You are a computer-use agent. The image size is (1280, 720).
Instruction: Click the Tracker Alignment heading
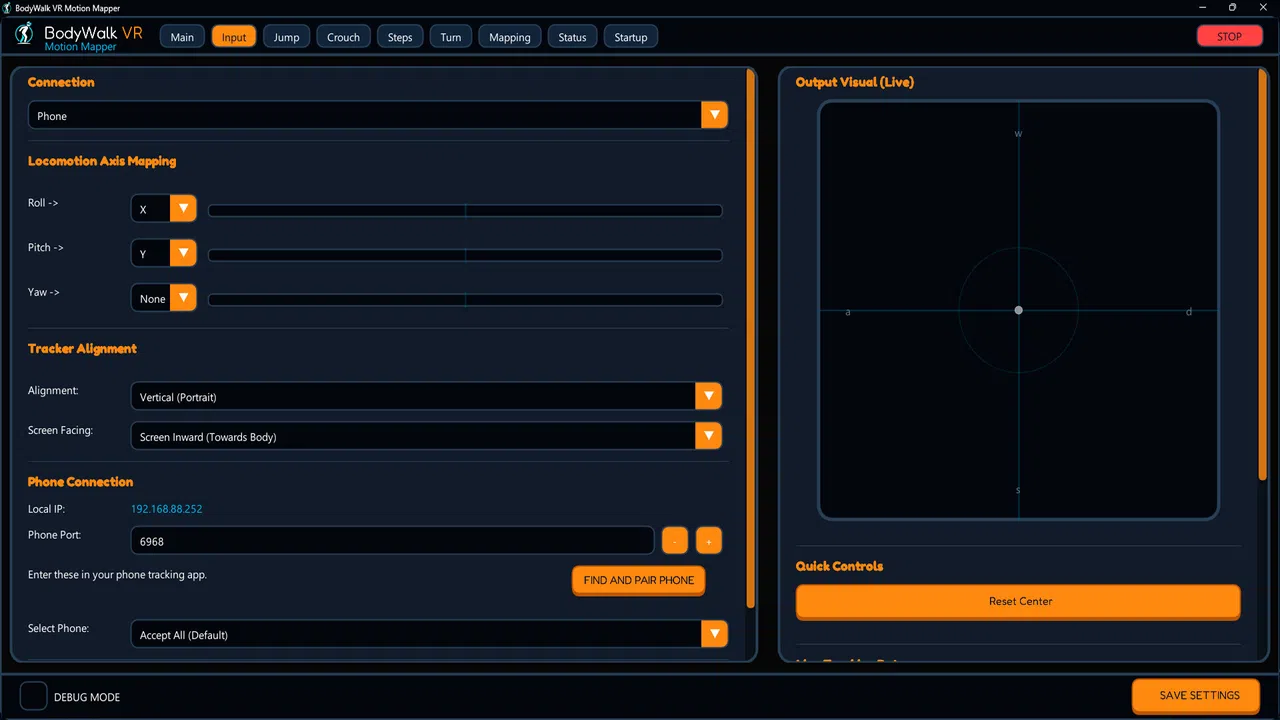pyautogui.click(x=82, y=349)
